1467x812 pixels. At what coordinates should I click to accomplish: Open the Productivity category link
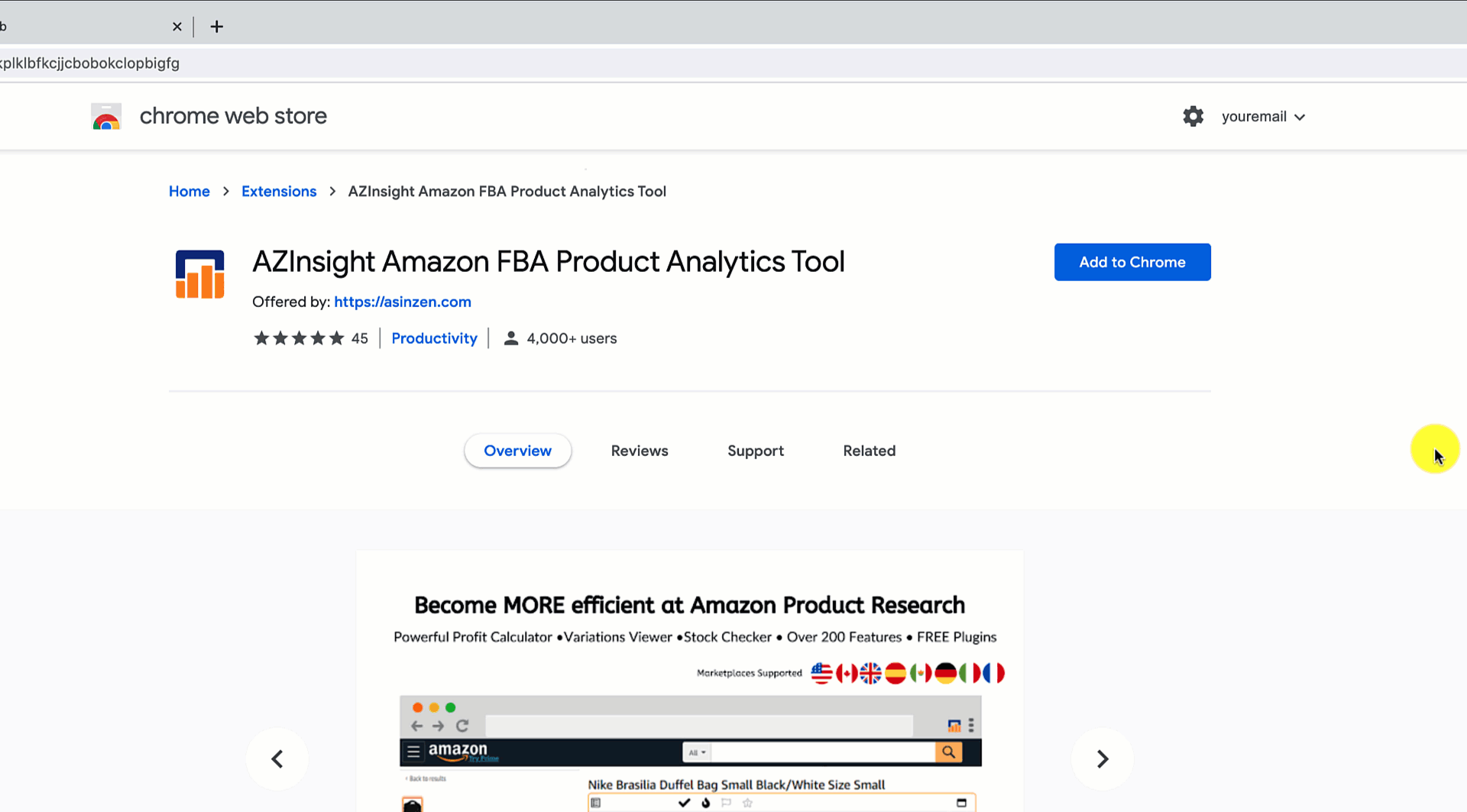point(434,338)
